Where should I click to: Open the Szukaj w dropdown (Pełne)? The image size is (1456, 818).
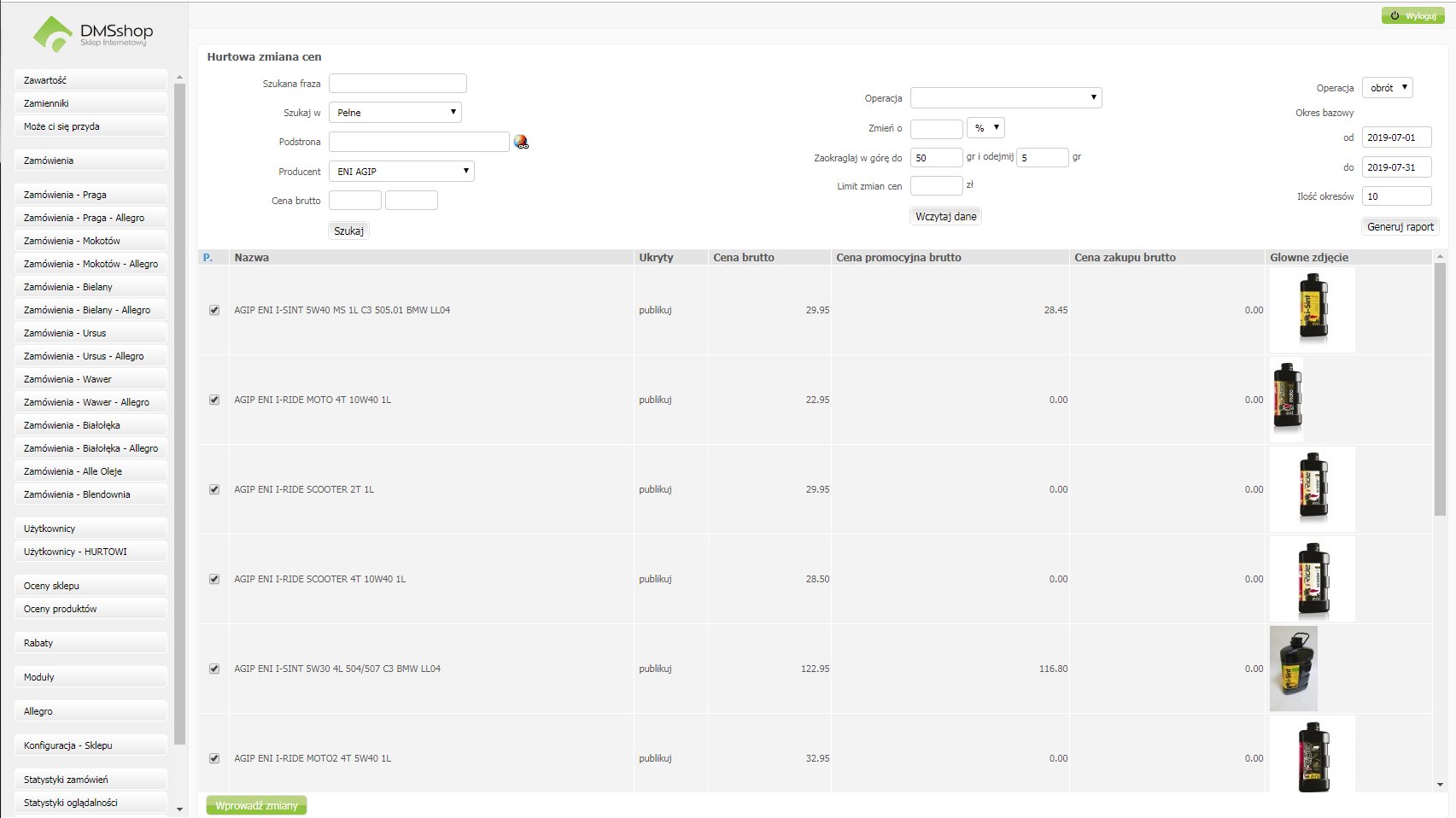tap(395, 112)
